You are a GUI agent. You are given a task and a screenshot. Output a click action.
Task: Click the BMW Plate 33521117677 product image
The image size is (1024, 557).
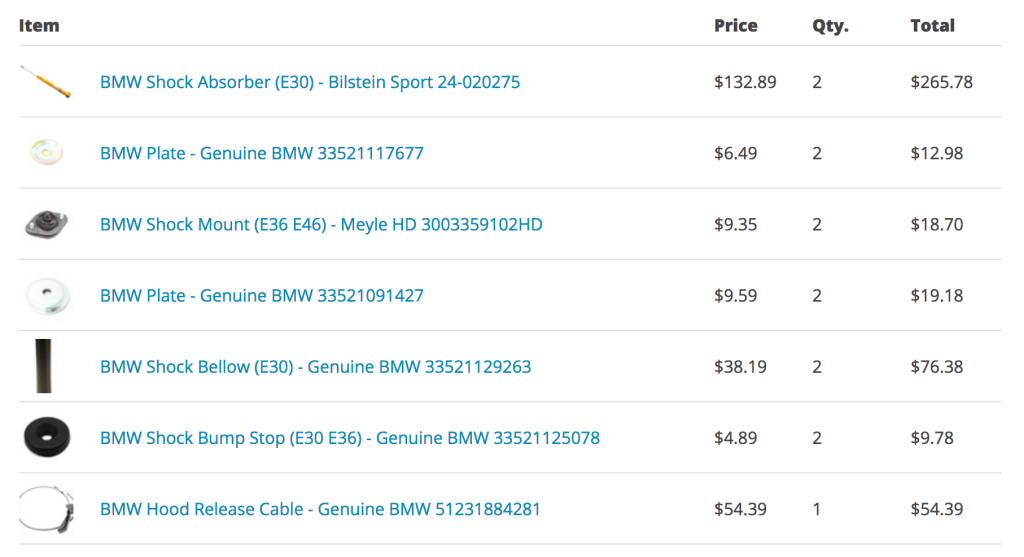[47, 153]
